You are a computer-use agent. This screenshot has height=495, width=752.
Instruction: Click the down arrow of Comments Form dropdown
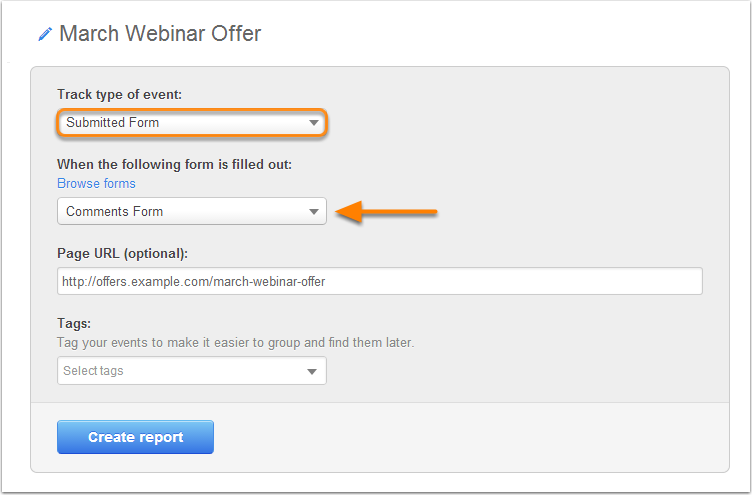point(314,212)
